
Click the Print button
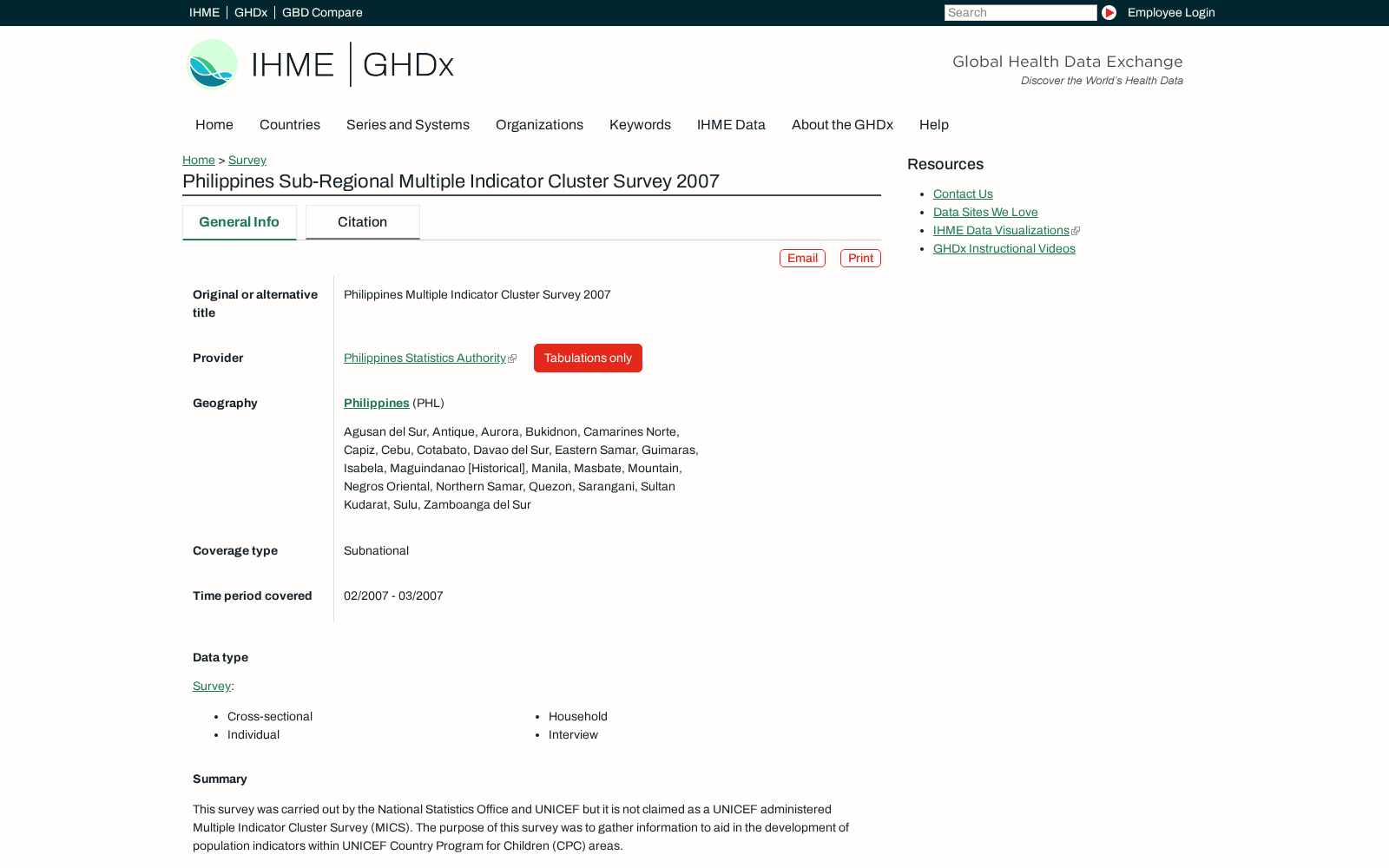[x=860, y=259]
